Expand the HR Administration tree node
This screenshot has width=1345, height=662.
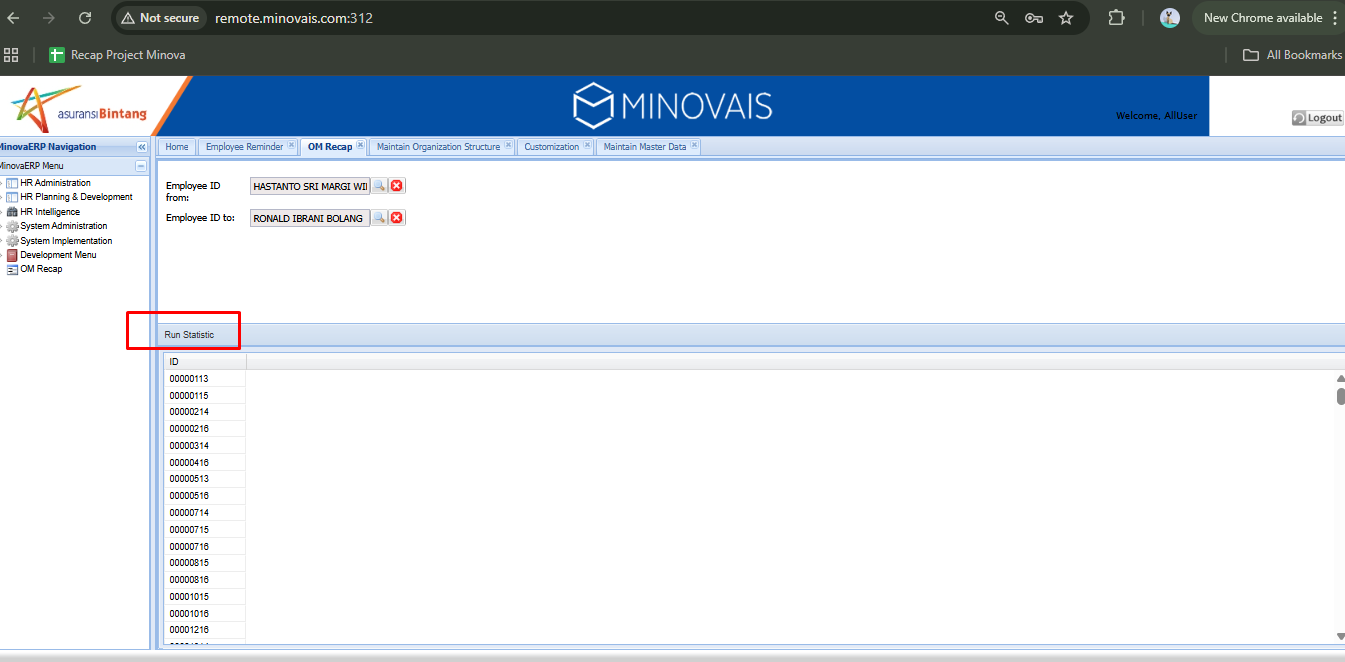click(x=2, y=183)
